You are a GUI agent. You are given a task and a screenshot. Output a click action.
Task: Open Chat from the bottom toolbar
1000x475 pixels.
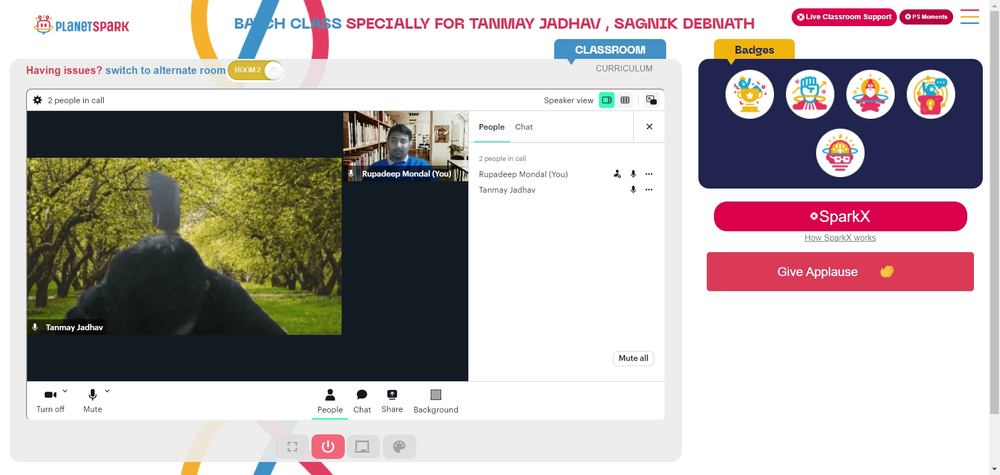click(362, 402)
